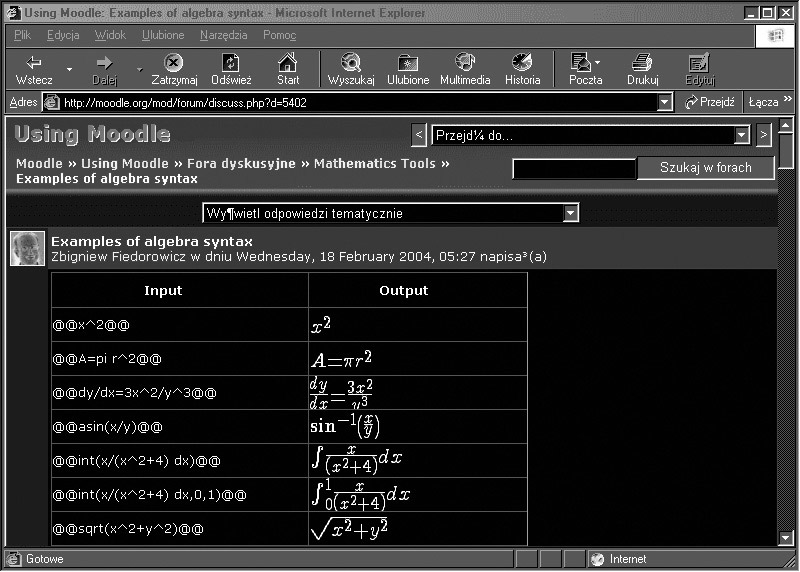This screenshot has height=572, width=800.
Task: Open the Dalej history dropdown arrow
Action: click(139, 69)
